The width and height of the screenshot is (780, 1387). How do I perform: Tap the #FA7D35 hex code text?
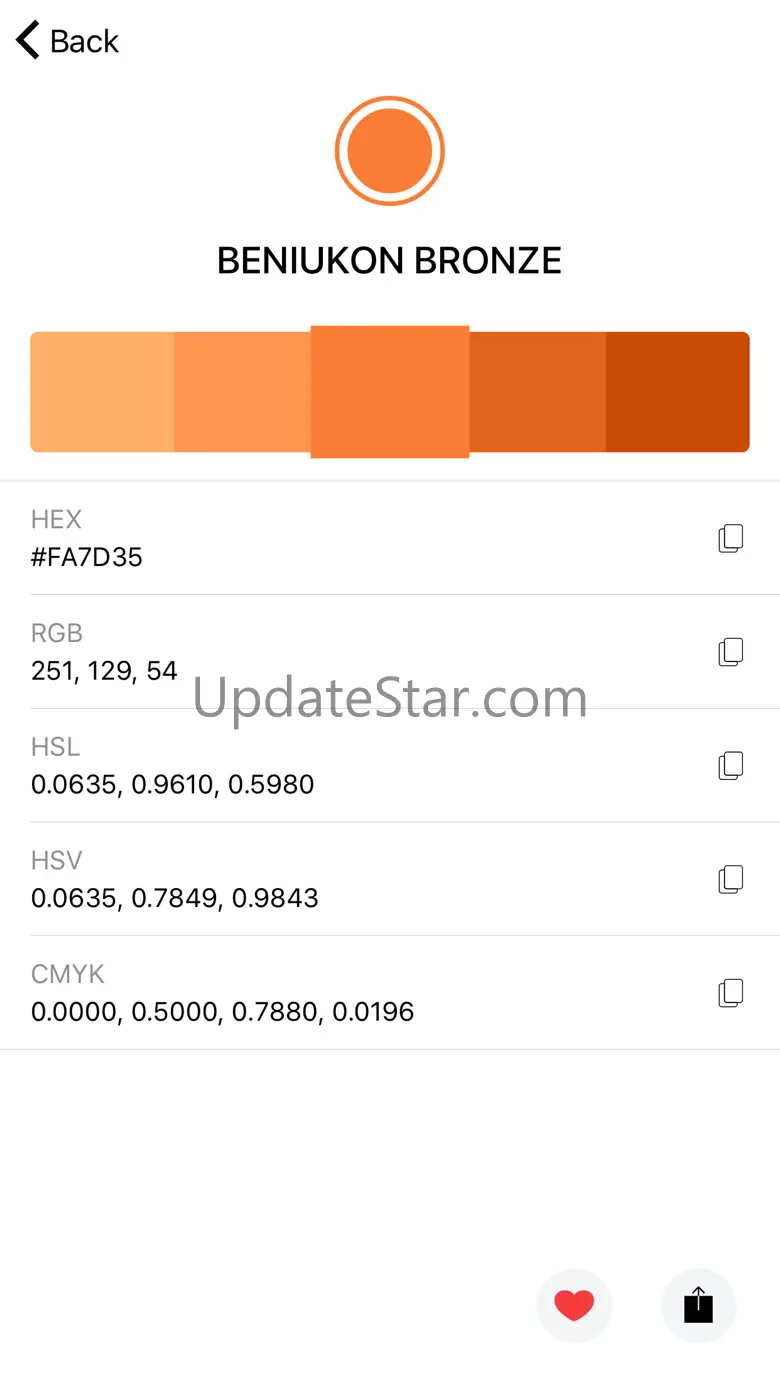(87, 557)
